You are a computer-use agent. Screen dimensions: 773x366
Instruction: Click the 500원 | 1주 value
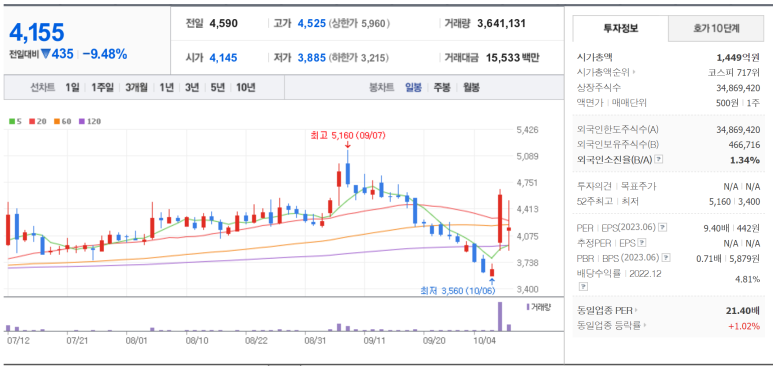(x=738, y=103)
